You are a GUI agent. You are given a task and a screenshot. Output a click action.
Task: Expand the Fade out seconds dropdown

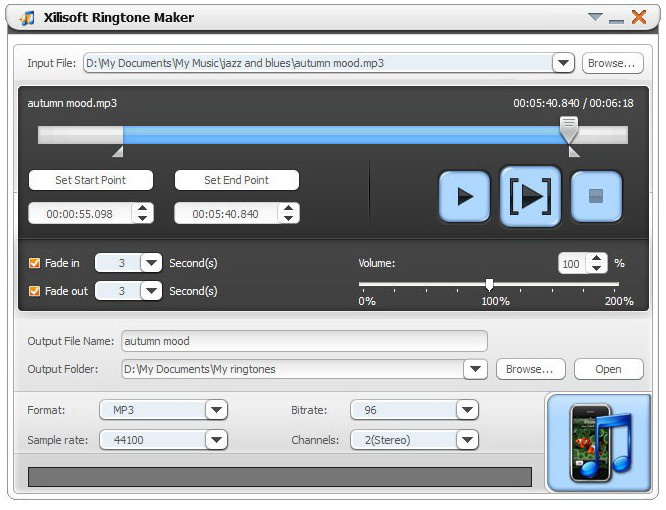151,291
